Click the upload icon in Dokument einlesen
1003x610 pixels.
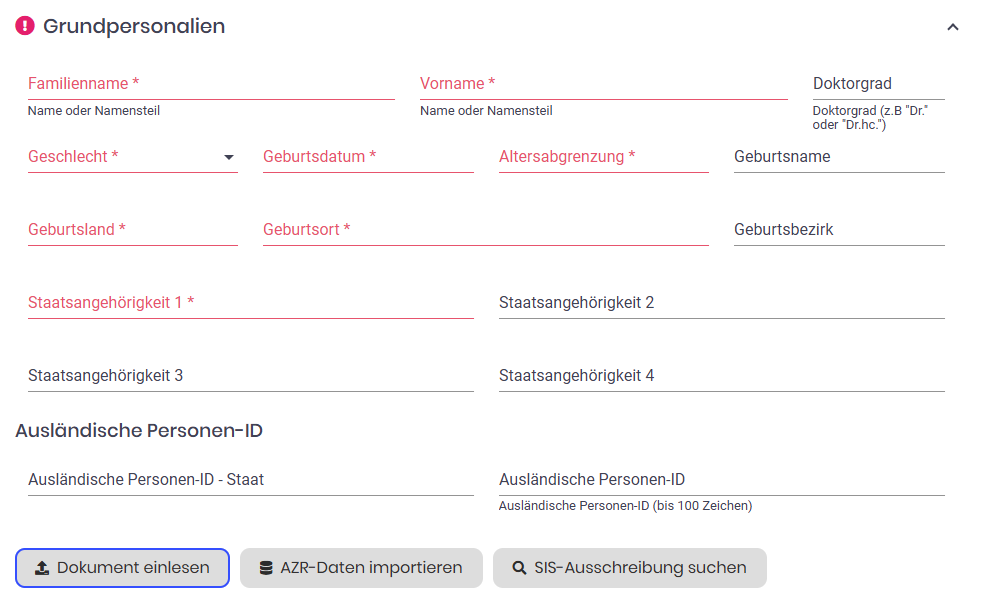(42, 568)
